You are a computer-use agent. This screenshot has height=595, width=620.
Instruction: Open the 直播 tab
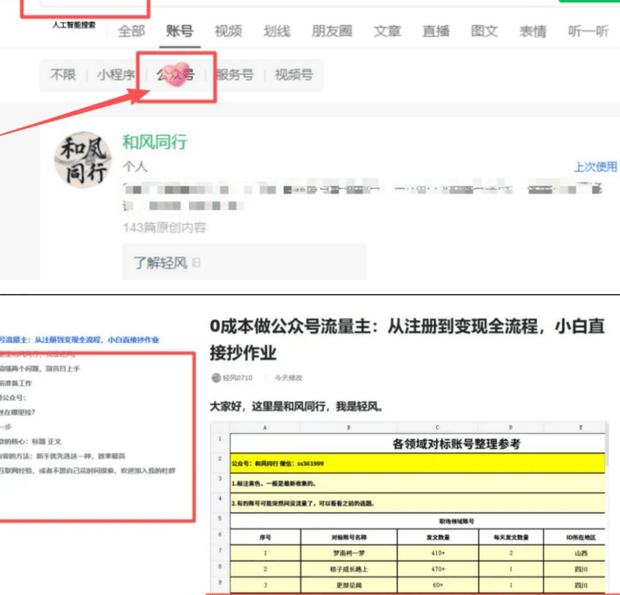point(435,31)
